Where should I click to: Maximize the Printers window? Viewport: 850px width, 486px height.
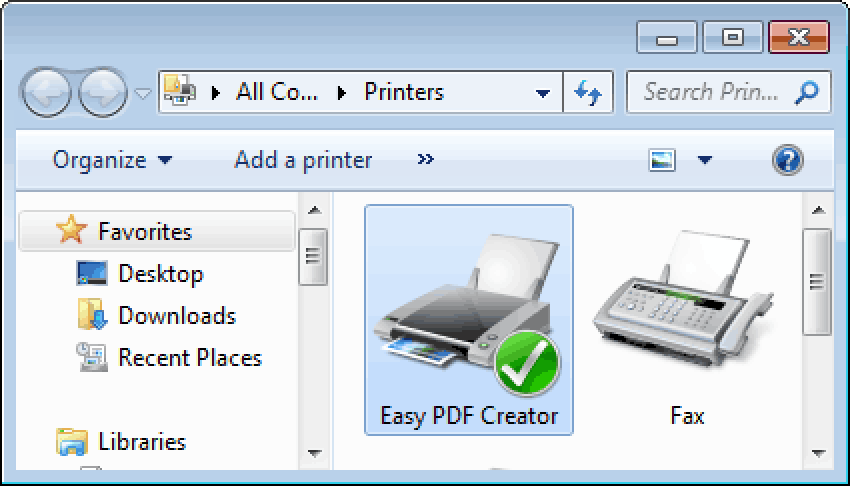(733, 37)
